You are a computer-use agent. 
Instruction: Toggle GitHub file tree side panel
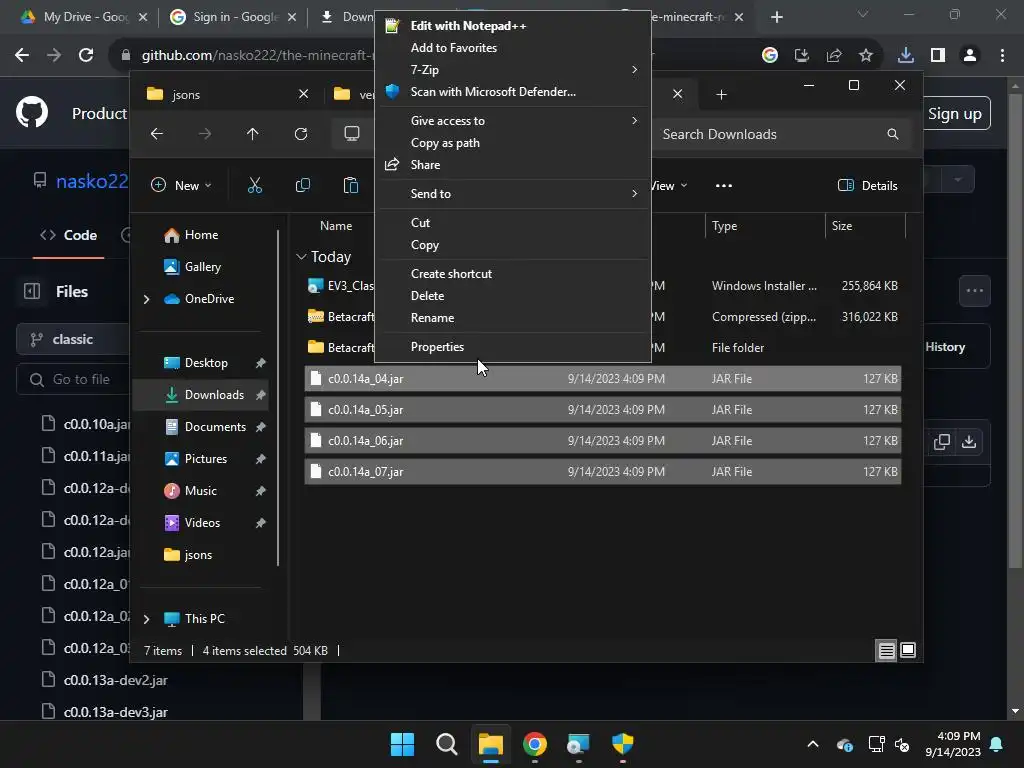point(32,291)
